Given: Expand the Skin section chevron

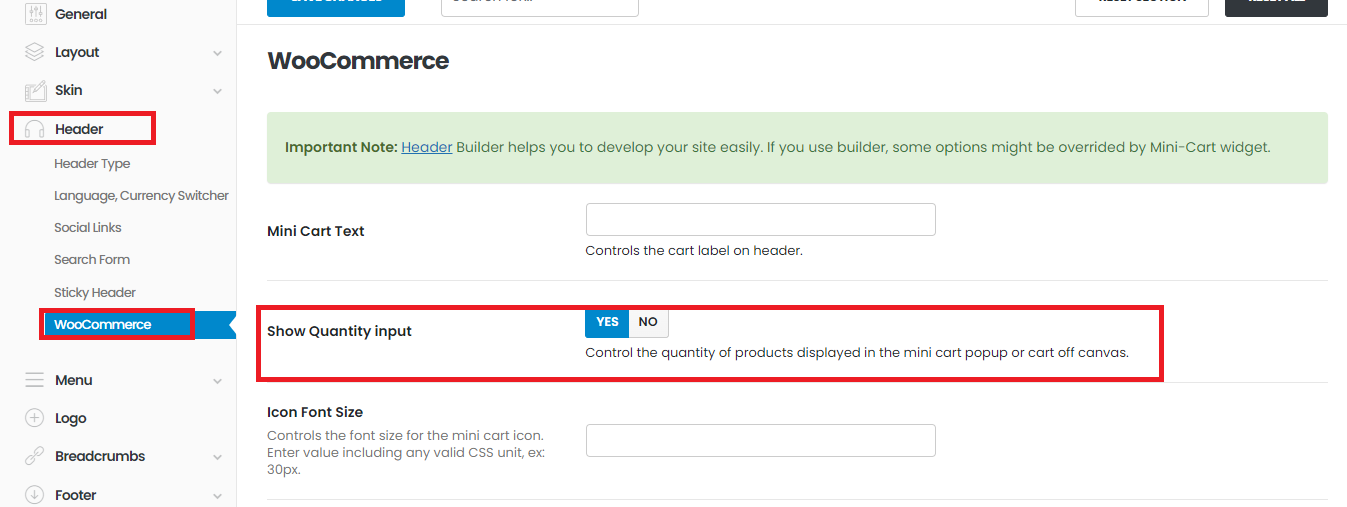Looking at the screenshot, I should tap(217, 91).
